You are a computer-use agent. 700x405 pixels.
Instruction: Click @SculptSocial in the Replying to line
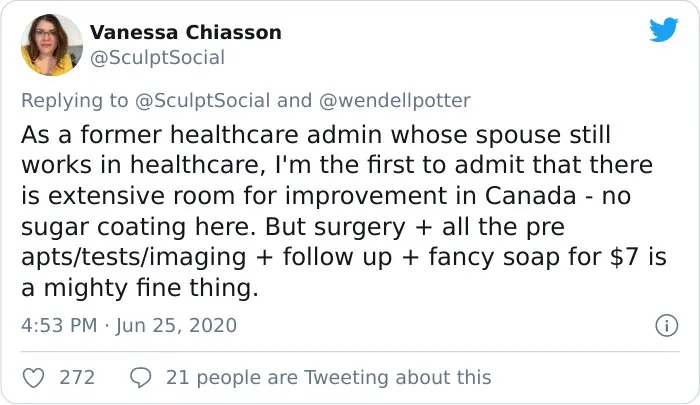[202, 100]
